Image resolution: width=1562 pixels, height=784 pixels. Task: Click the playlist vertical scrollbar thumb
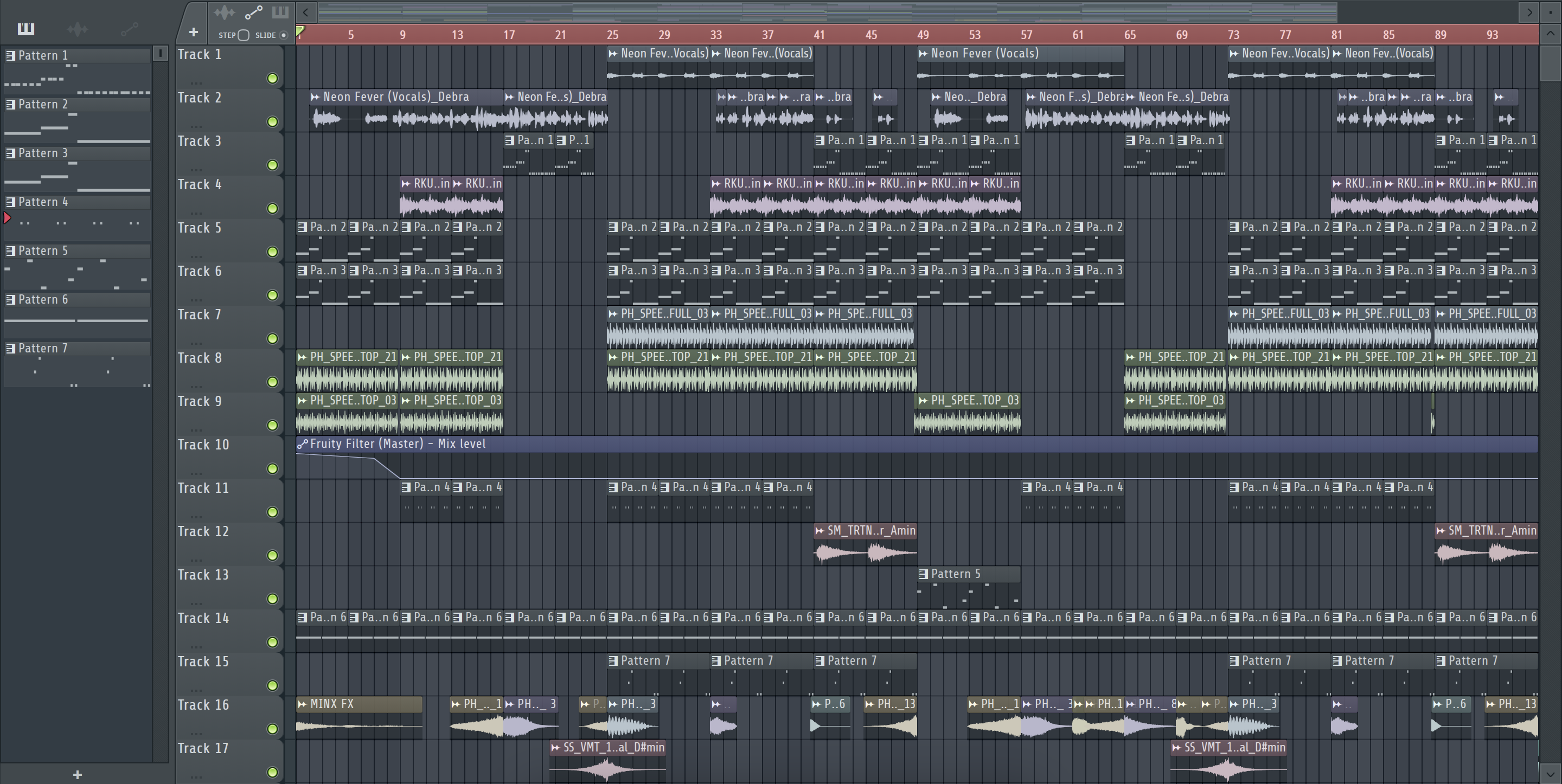click(1551, 62)
